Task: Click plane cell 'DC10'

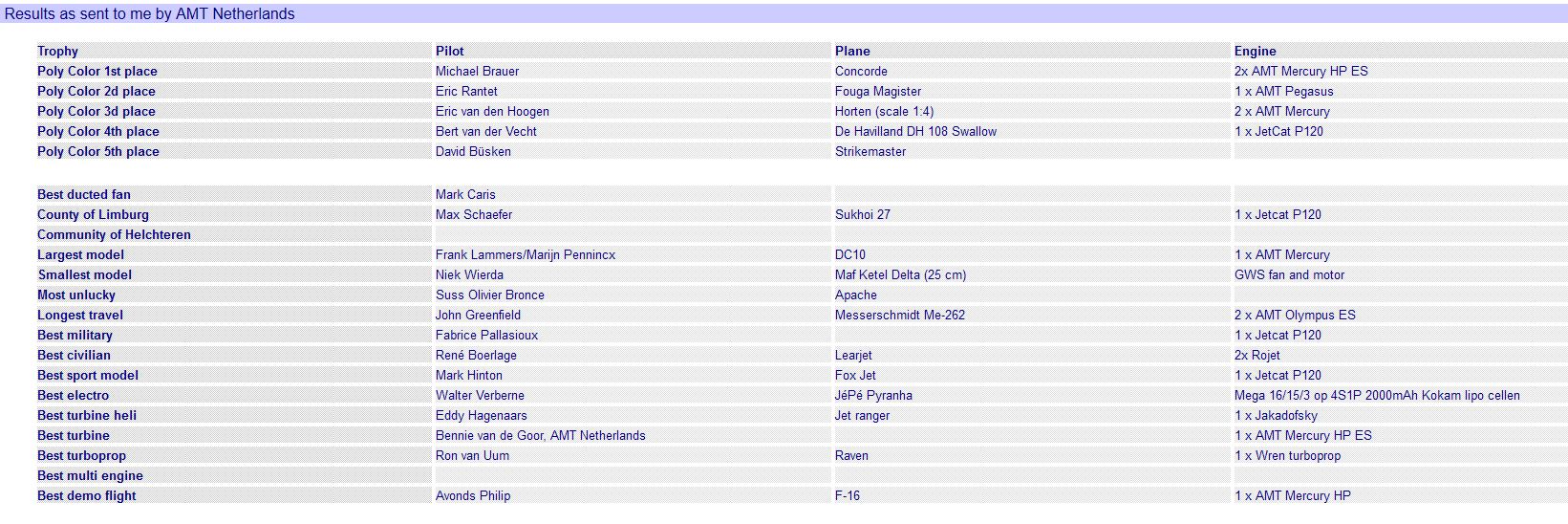Action: coord(850,254)
